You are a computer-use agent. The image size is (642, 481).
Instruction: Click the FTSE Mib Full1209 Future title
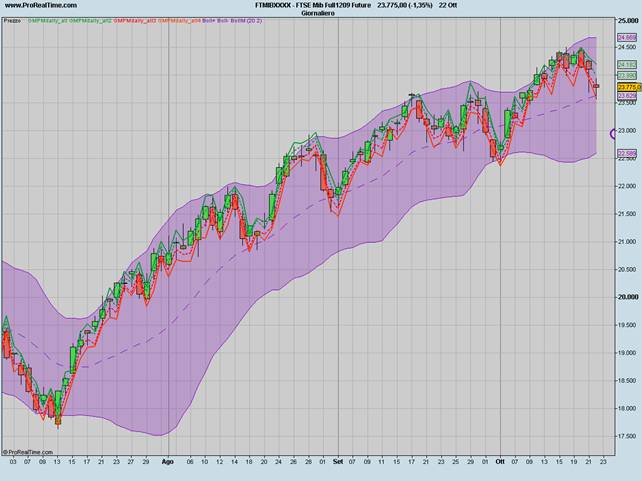[331, 5]
